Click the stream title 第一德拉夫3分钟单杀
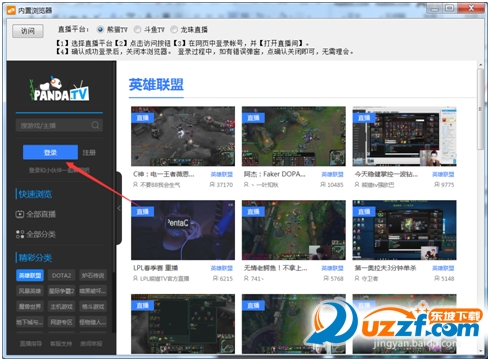The width and height of the screenshot is (490, 361). pyautogui.click(x=385, y=268)
